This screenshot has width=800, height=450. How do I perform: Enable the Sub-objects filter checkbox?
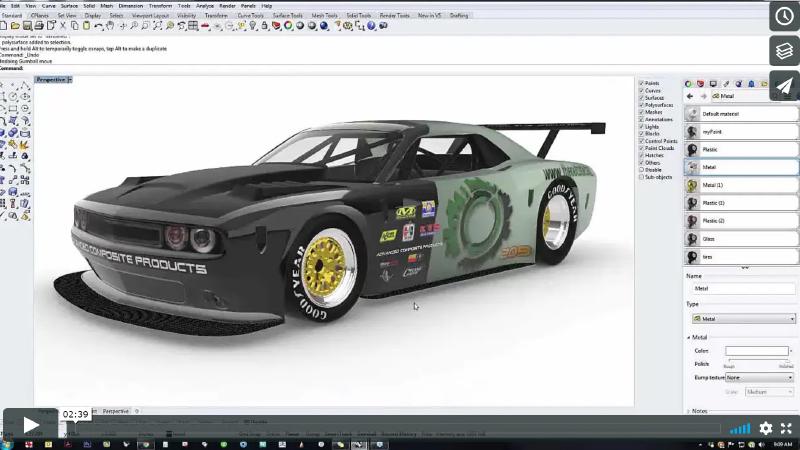pyautogui.click(x=641, y=177)
